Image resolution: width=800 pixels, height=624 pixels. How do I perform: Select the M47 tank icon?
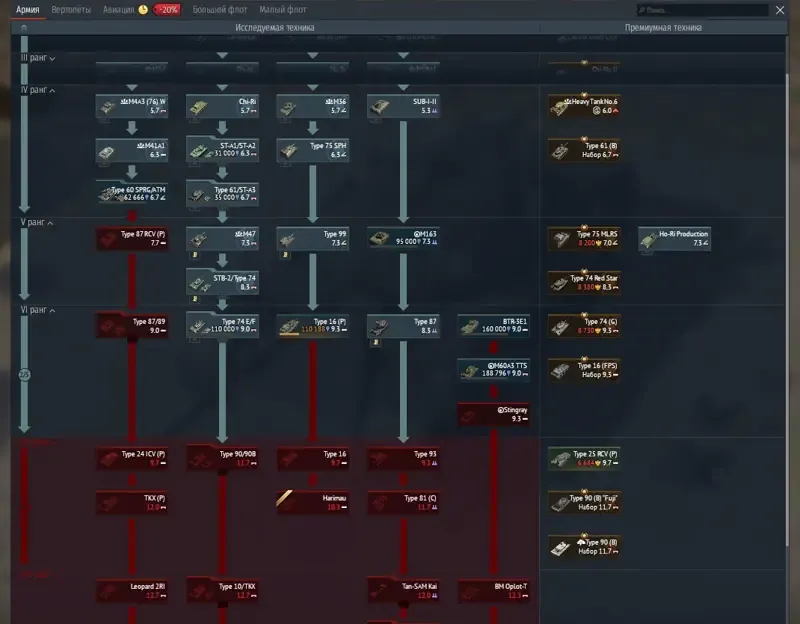pos(198,239)
